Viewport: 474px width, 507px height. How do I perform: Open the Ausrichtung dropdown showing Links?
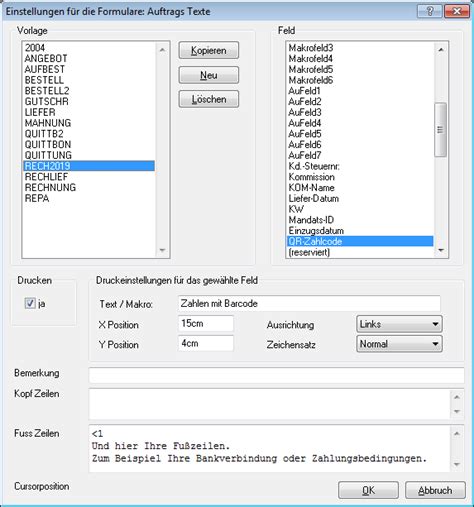(x=399, y=324)
